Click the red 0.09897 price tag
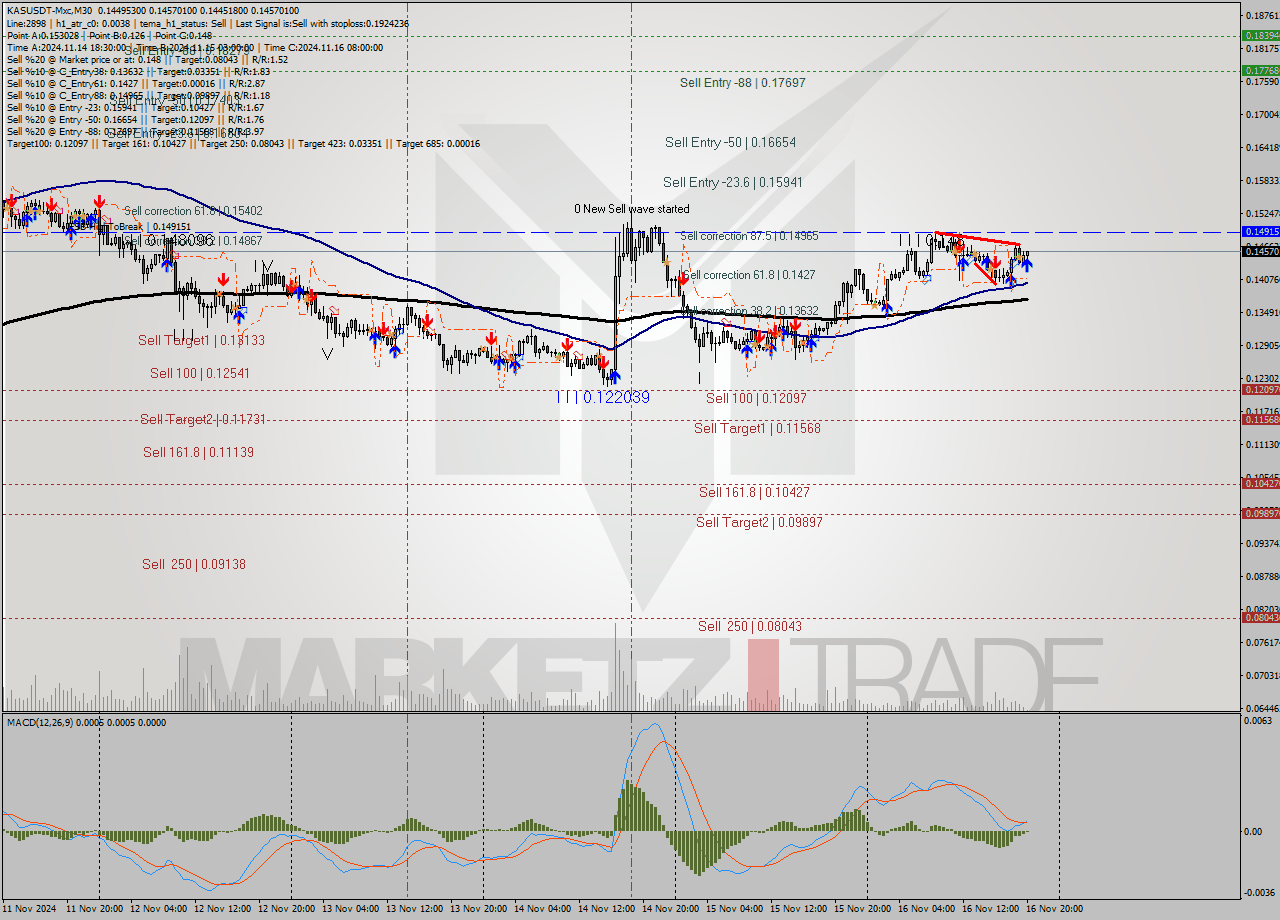Viewport: 1280px width, 920px height. point(1260,513)
